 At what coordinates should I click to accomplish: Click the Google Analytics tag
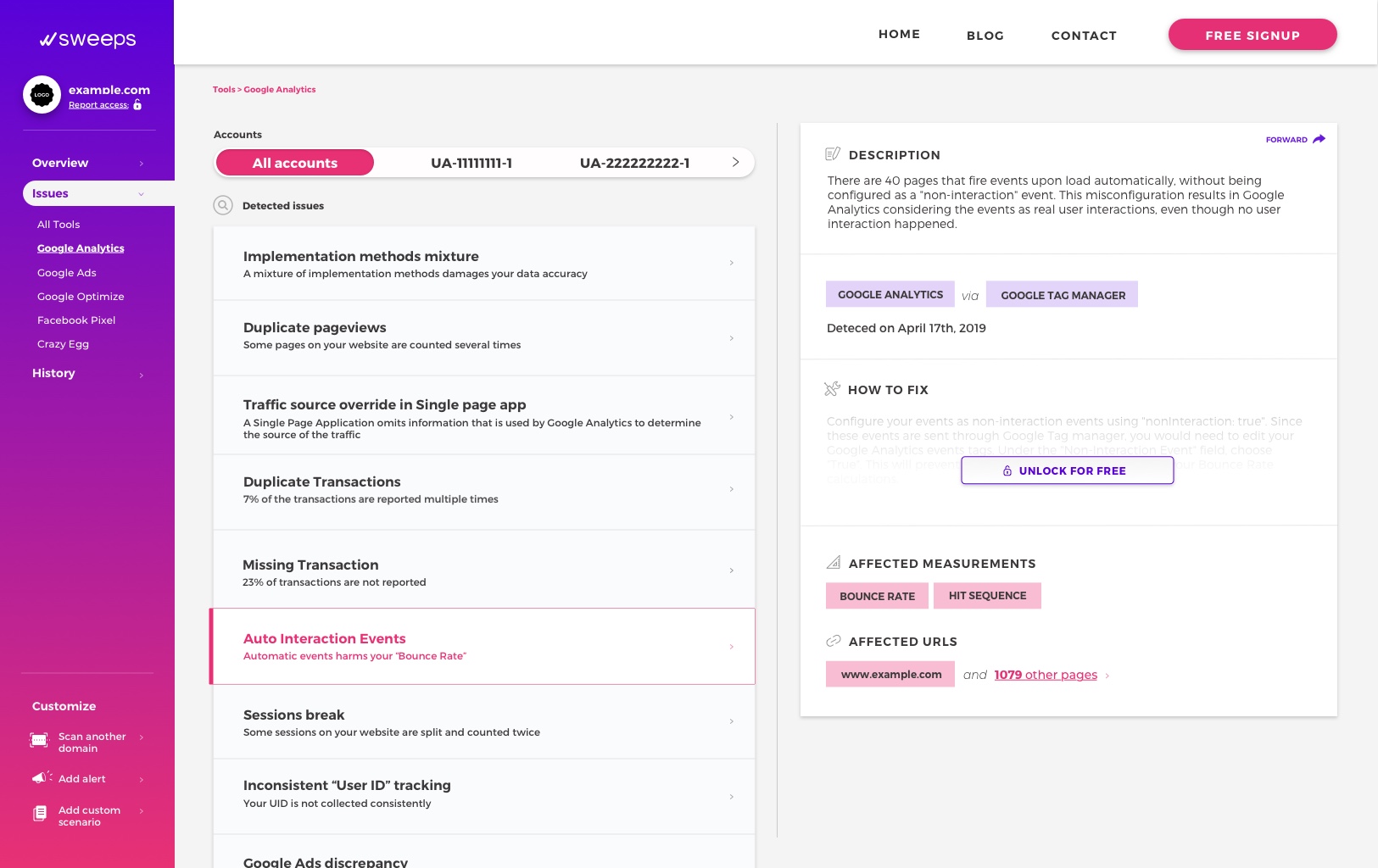(x=890, y=294)
